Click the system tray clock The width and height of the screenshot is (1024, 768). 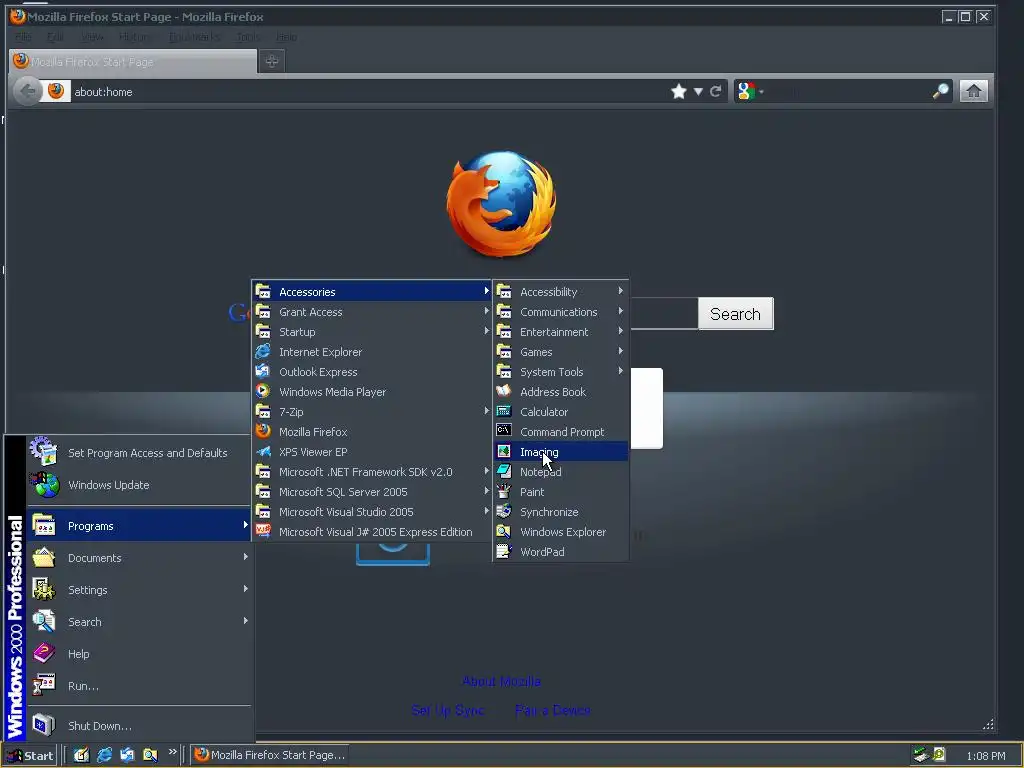pyautogui.click(x=985, y=756)
